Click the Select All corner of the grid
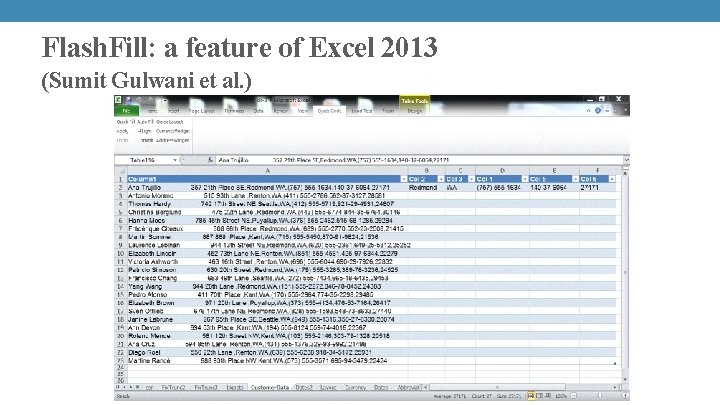This screenshot has height=405, width=720. click(121, 171)
